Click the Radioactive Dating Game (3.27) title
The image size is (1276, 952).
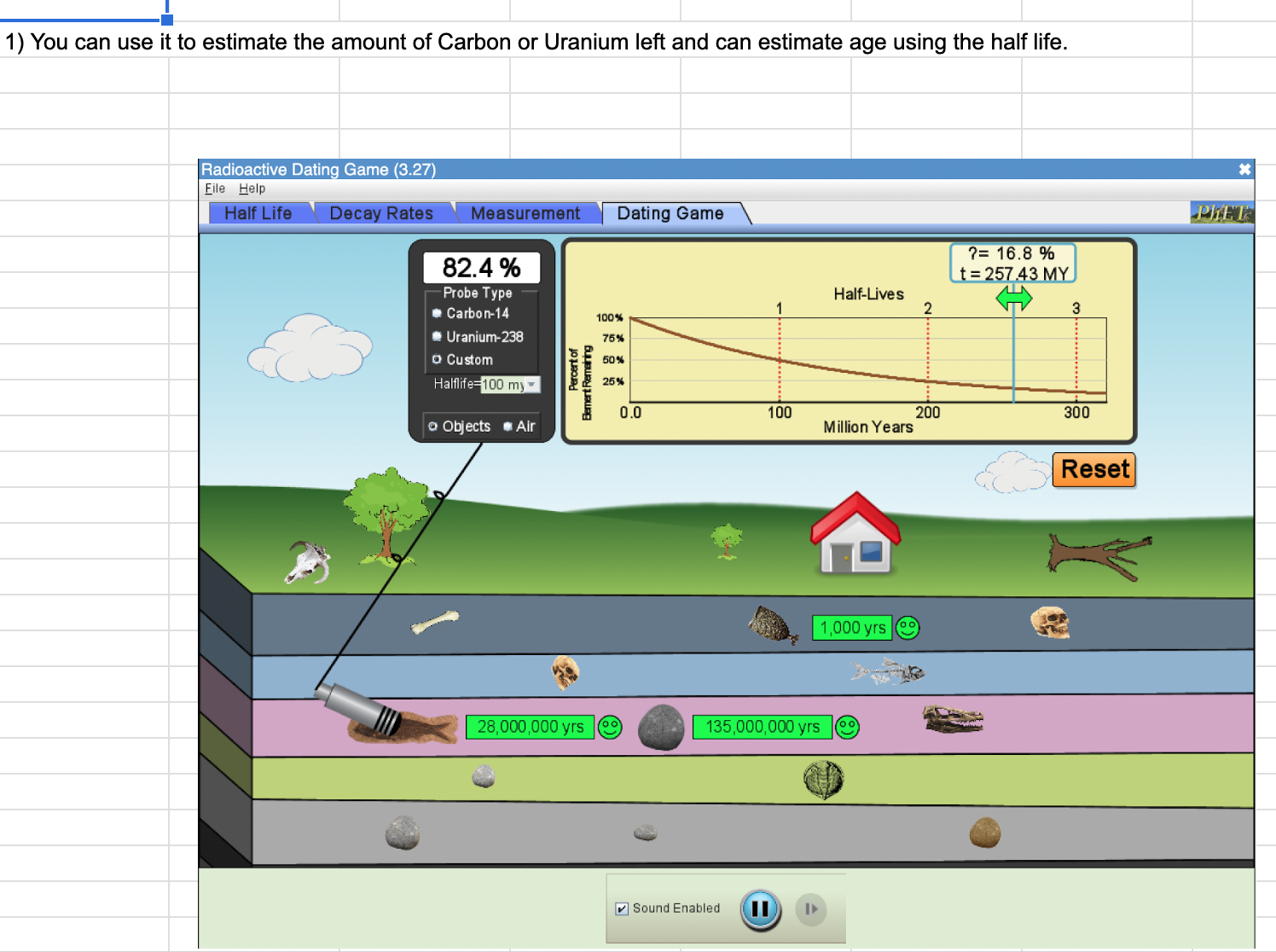[x=319, y=169]
